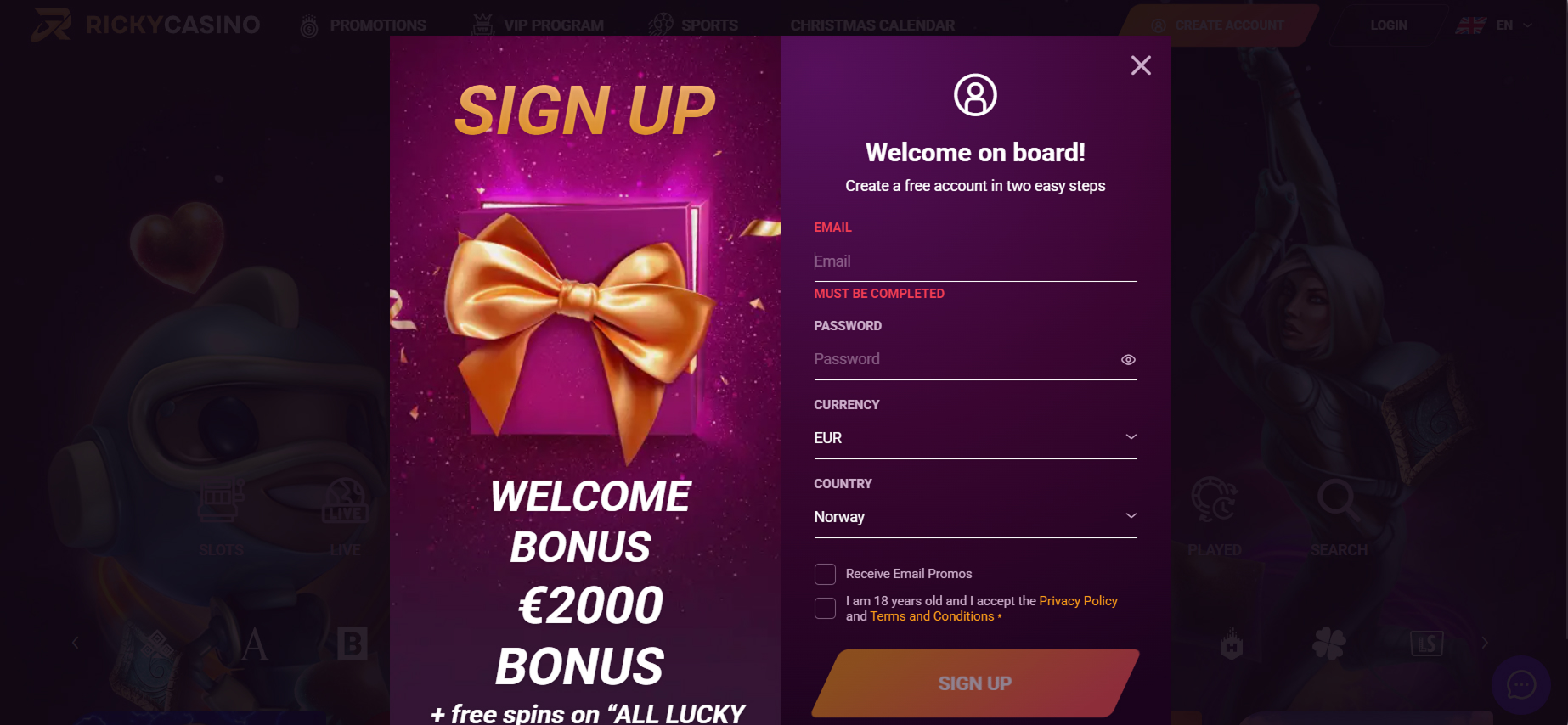Close the sign up dialog
Viewport: 1568px width, 725px height.
pos(1141,65)
